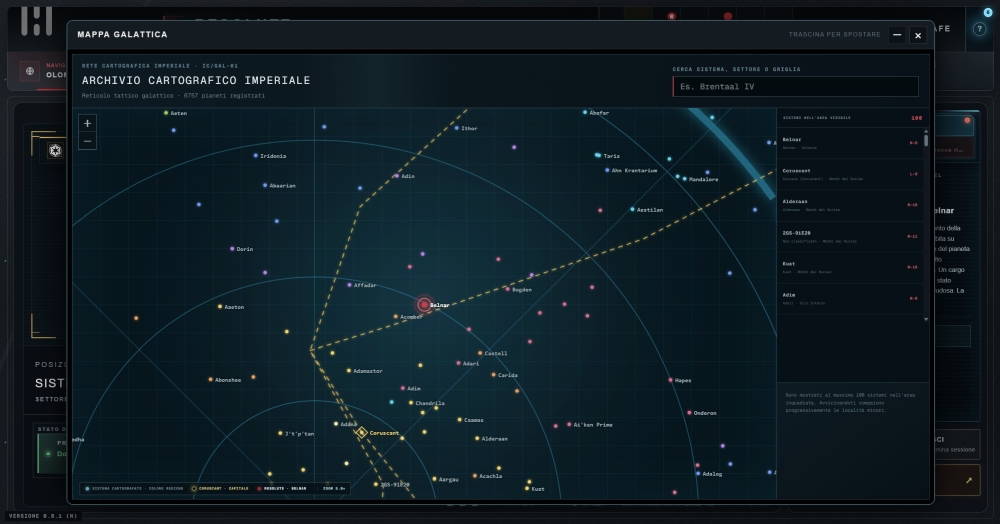The height and width of the screenshot is (524, 1000).
Task: Open Coruscant entry in the systems list
Action: 850,175
